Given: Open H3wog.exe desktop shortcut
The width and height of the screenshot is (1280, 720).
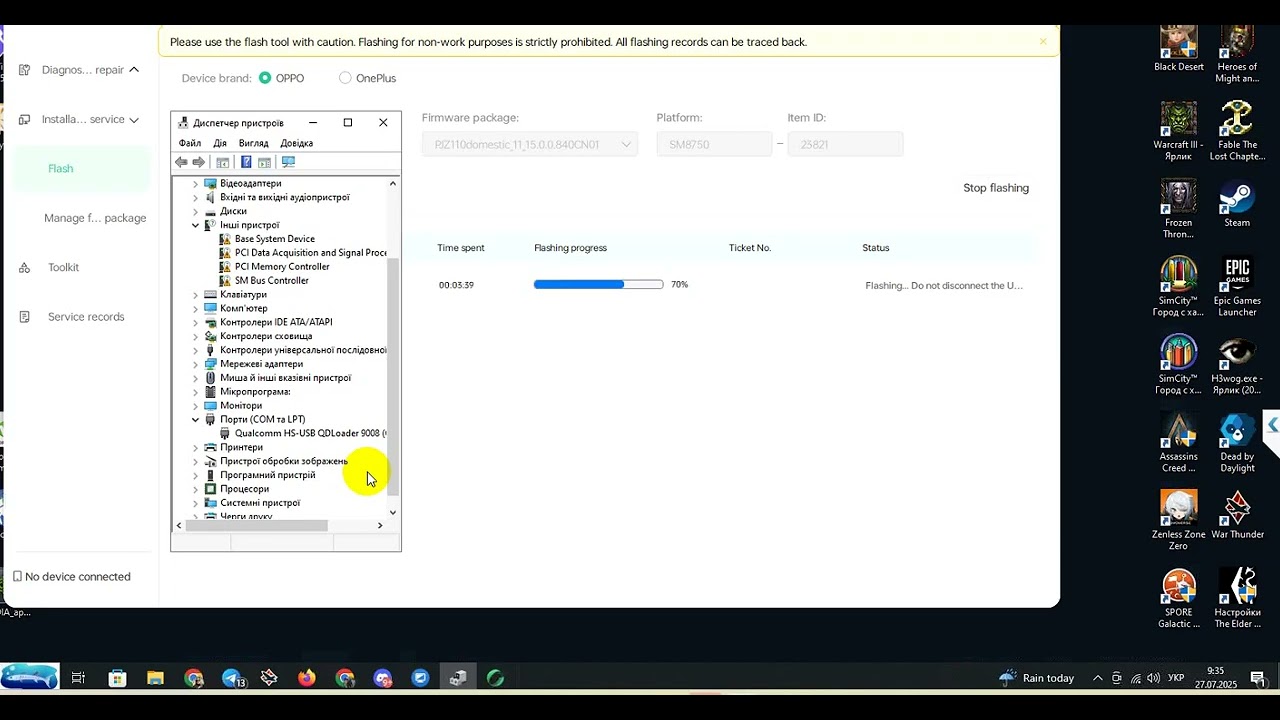Looking at the screenshot, I should [x=1237, y=366].
